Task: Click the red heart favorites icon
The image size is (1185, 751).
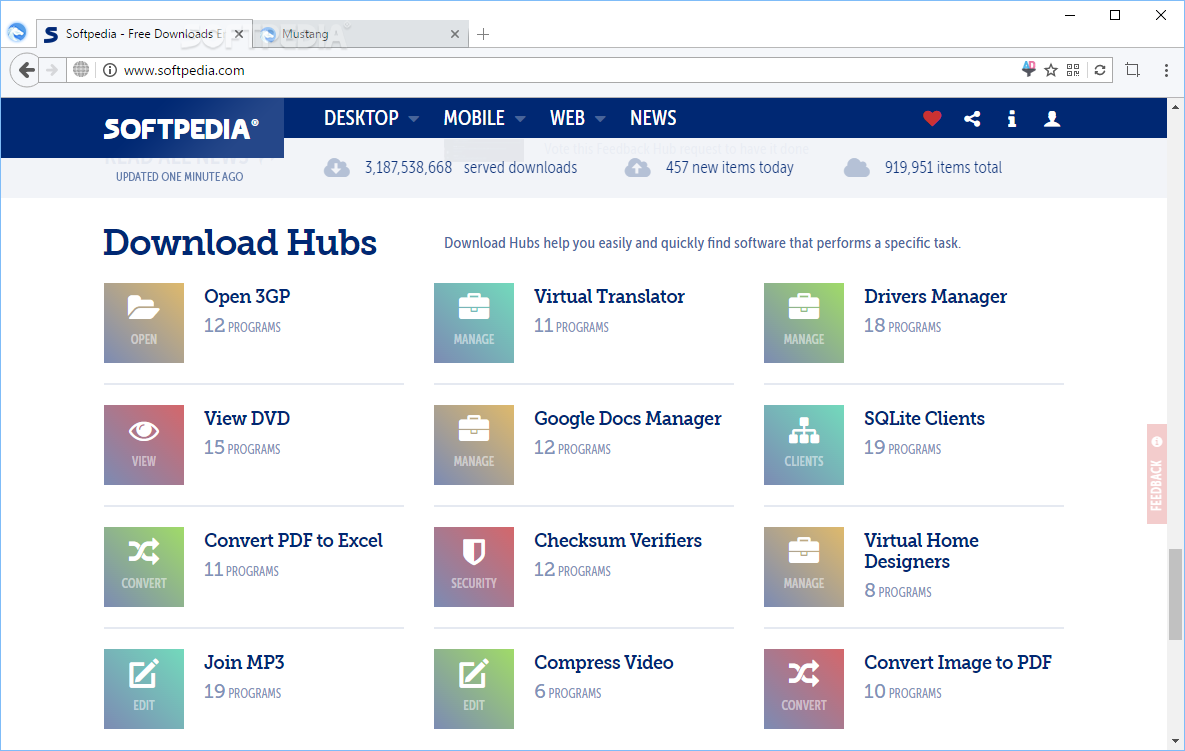Action: point(932,119)
